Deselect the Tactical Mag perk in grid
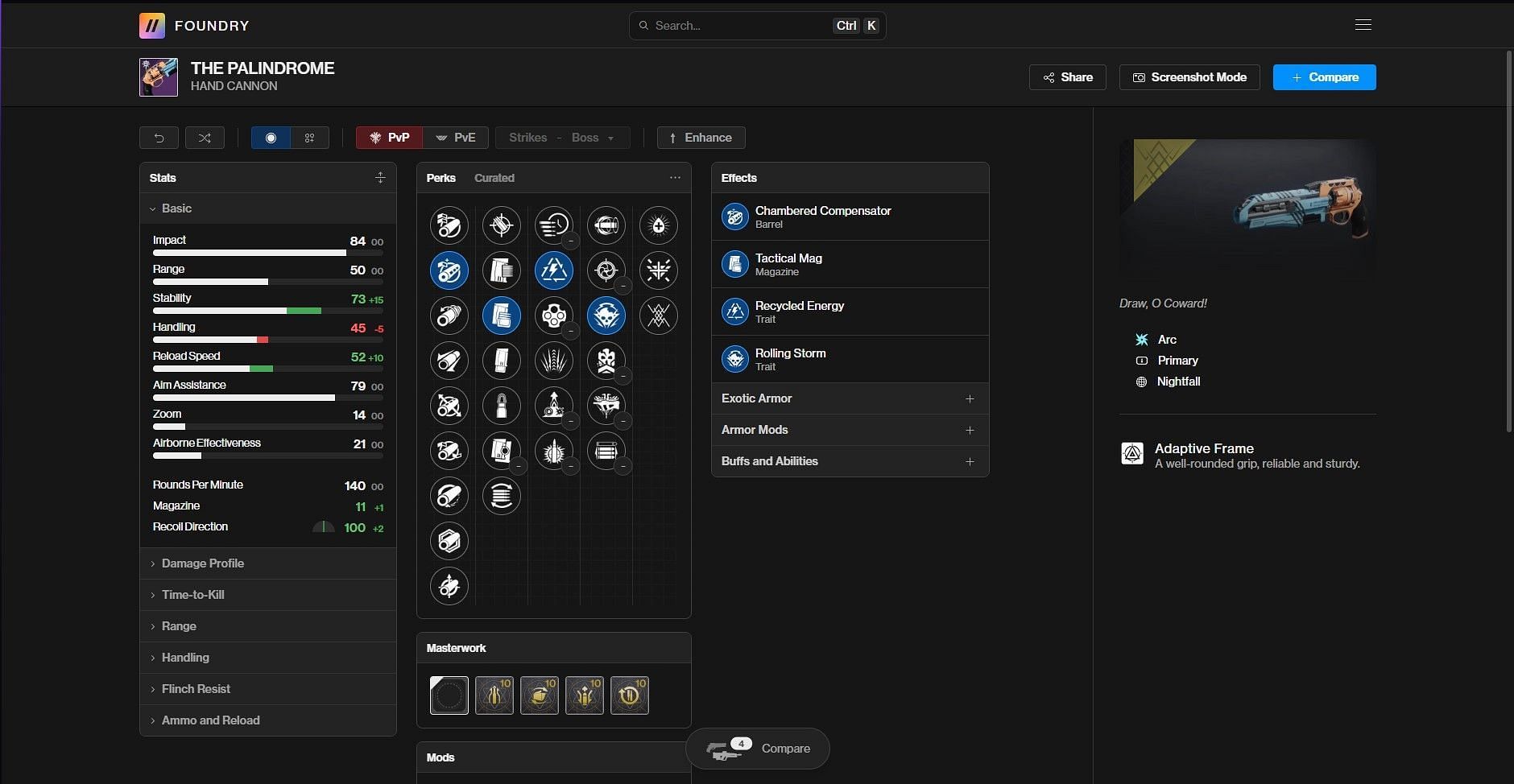 pos(501,316)
